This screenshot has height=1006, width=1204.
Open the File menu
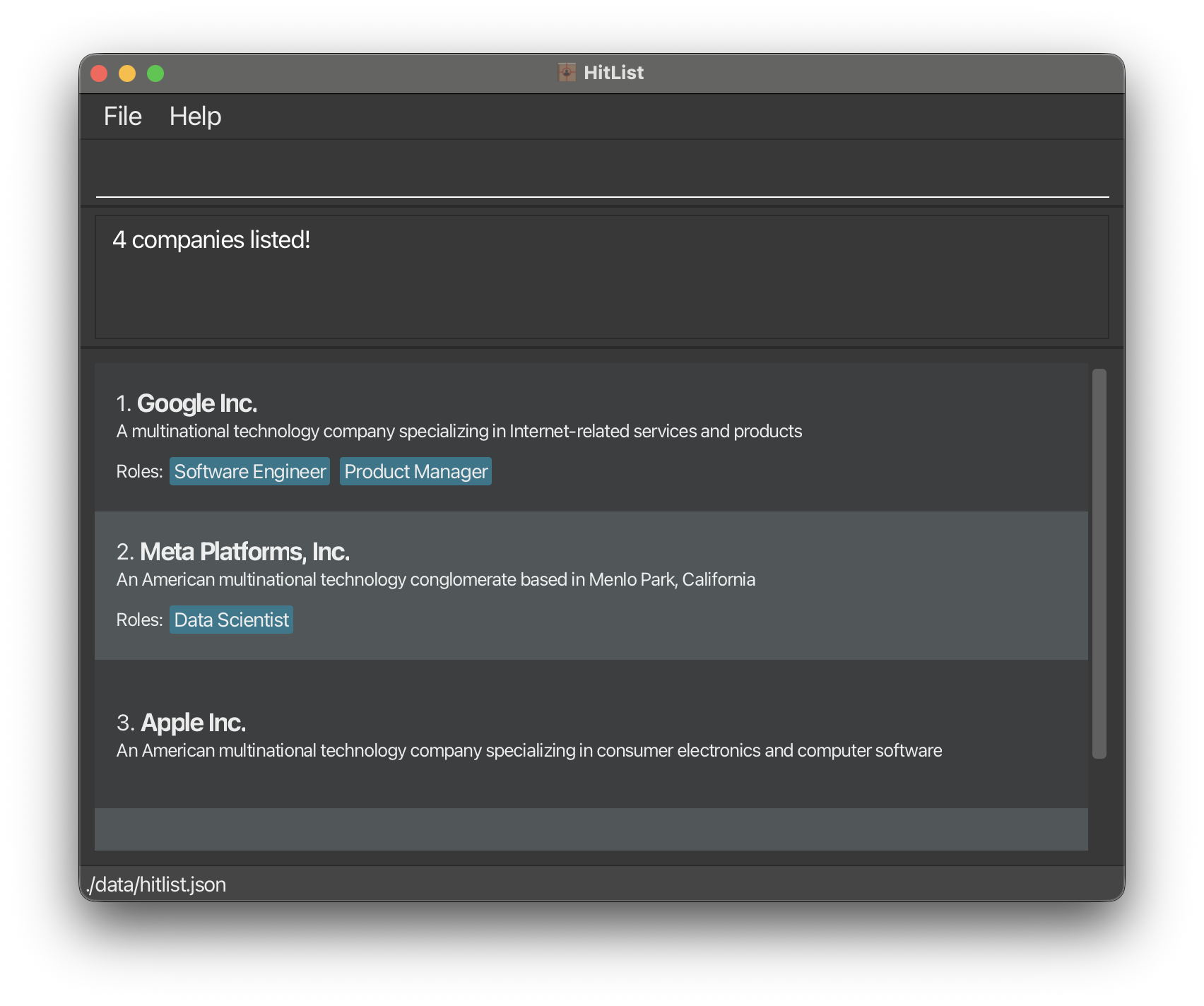click(123, 117)
